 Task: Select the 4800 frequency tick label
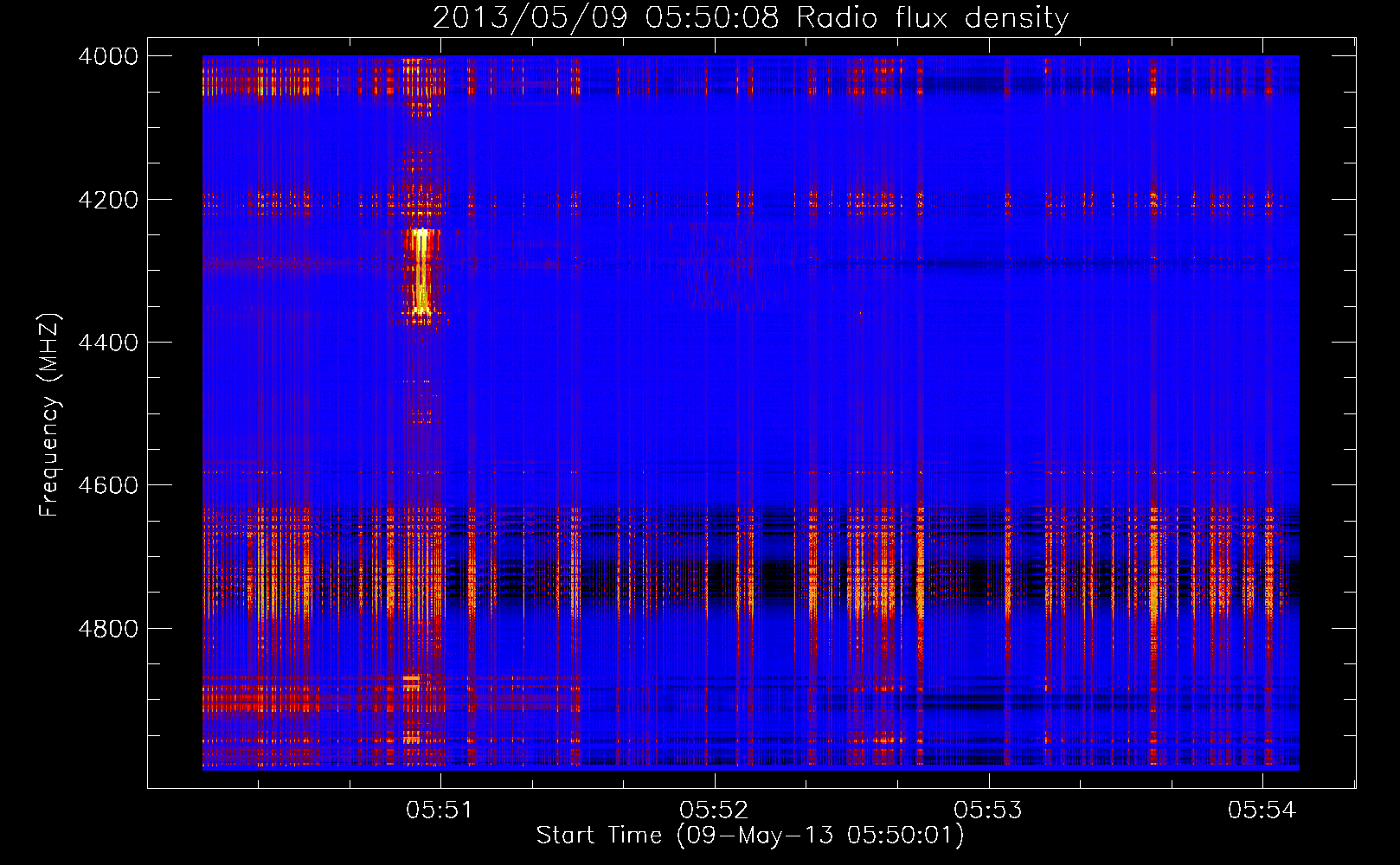tap(108, 629)
